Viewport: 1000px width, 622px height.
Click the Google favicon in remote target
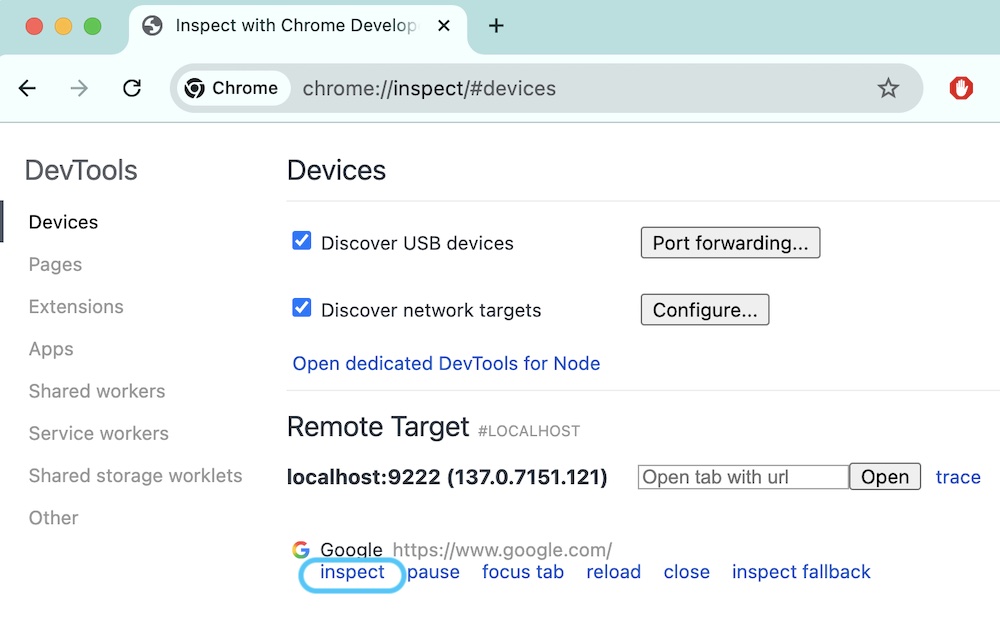(x=301, y=549)
